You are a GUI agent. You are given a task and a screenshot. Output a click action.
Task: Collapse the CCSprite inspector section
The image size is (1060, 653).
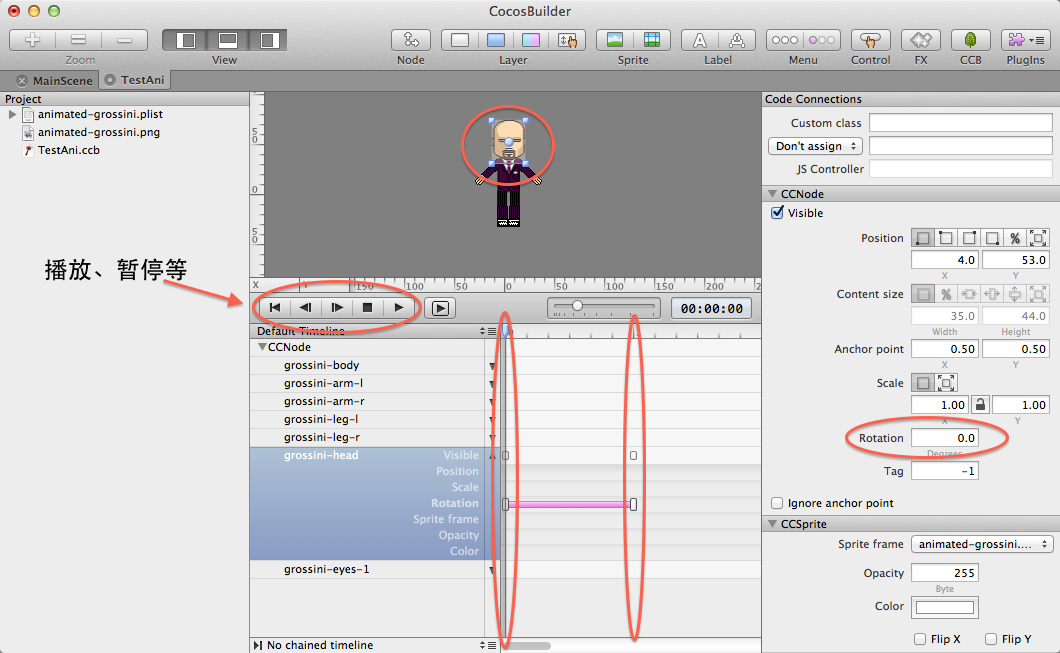tap(772, 524)
